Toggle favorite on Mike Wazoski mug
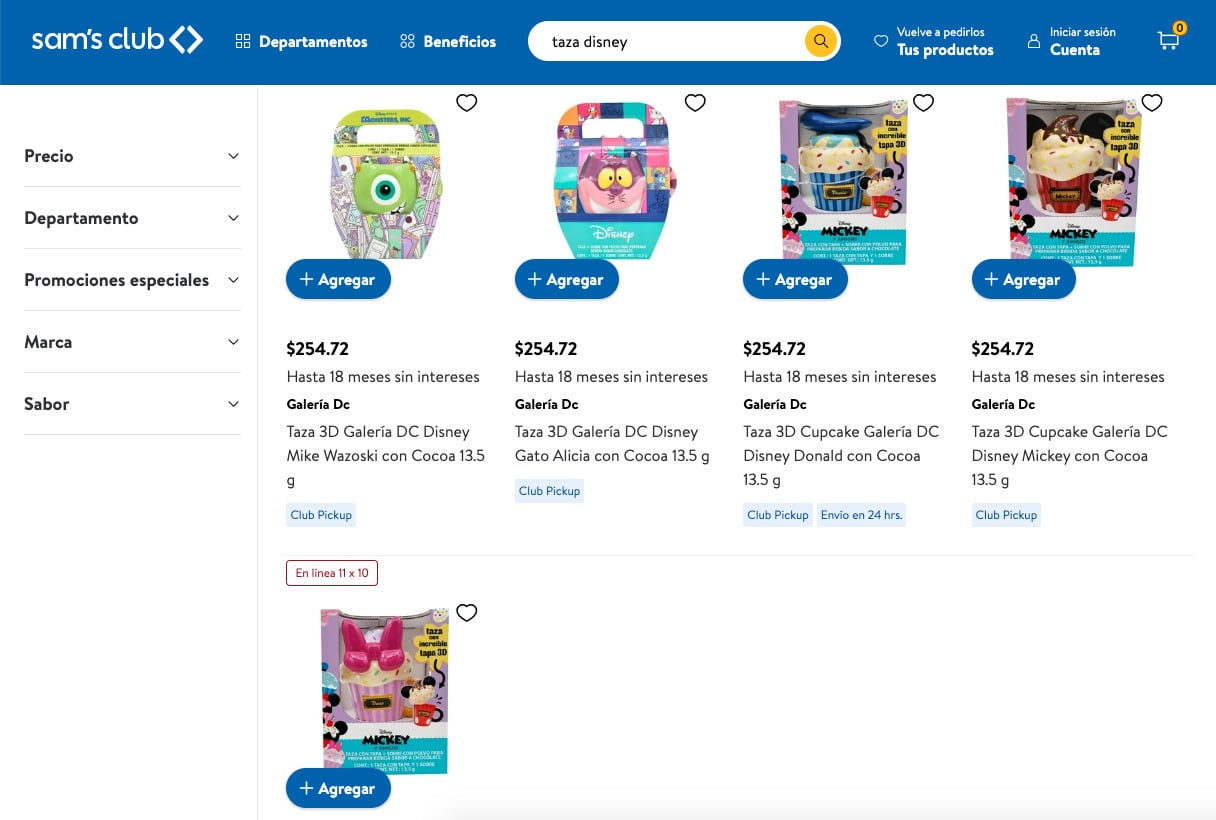1216x820 pixels. tap(466, 102)
